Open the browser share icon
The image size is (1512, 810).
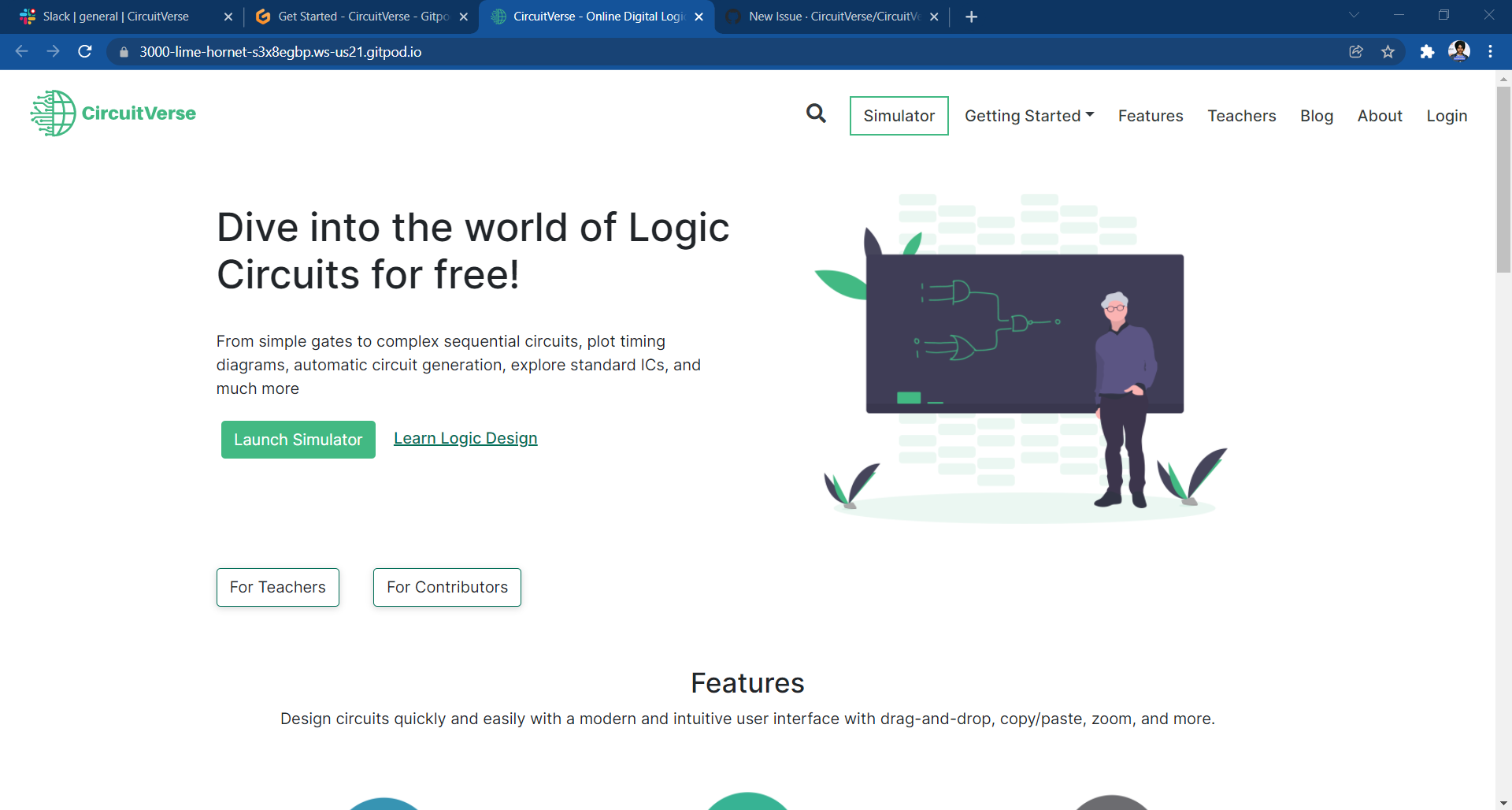[x=1356, y=52]
